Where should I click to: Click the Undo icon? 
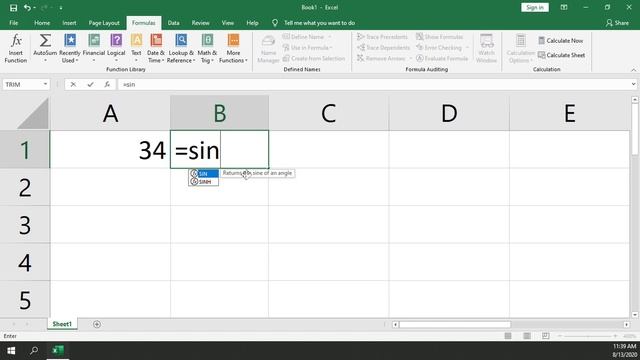coord(27,8)
